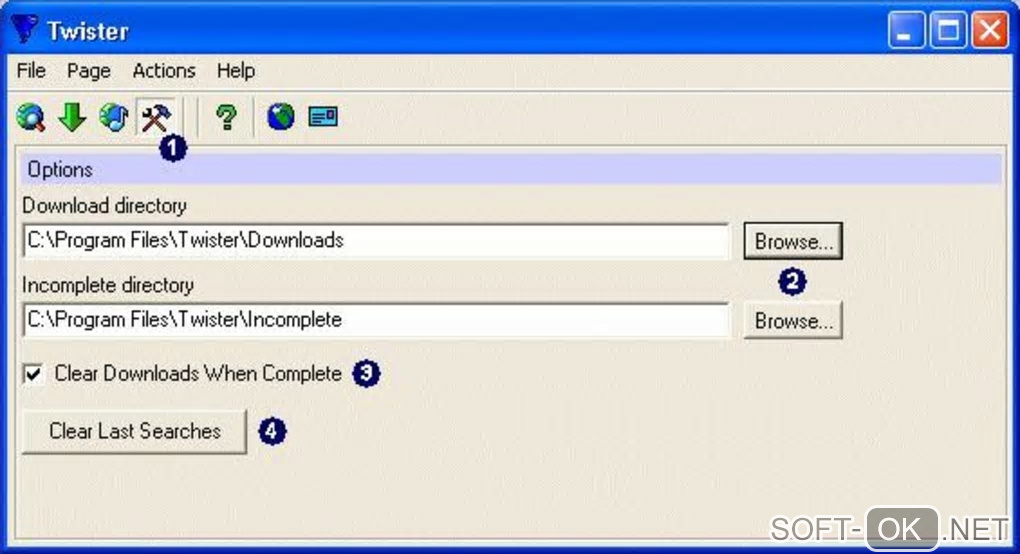Click inside the Incomplete directory path field
The image size is (1020, 554).
[x=376, y=321]
